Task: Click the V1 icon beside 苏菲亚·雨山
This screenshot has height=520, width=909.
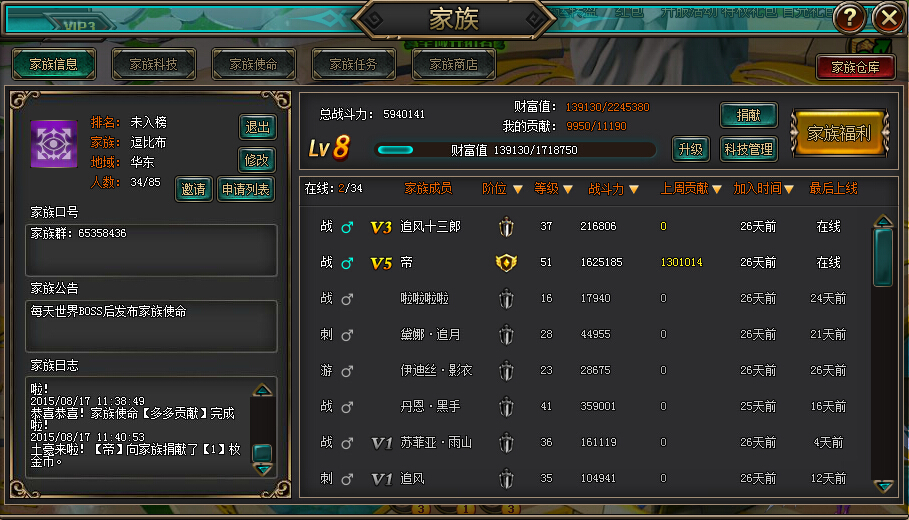Action: tap(381, 443)
